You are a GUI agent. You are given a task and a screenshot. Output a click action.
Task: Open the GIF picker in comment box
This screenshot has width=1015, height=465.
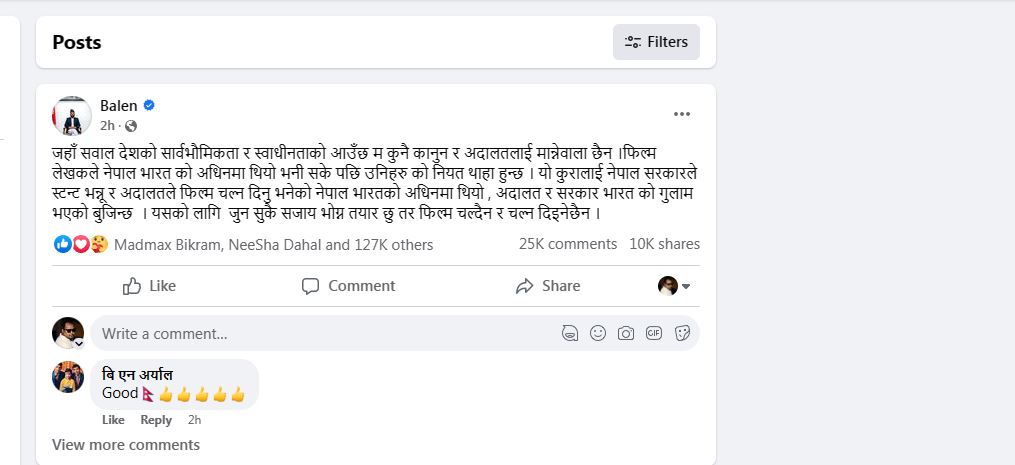[x=654, y=333]
